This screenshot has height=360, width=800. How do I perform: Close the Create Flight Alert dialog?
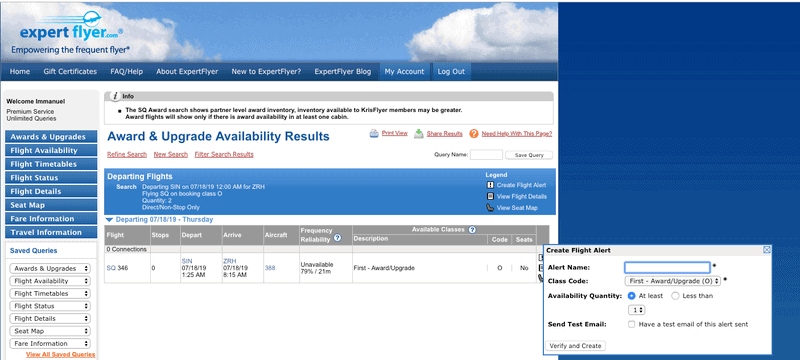[x=766, y=250]
